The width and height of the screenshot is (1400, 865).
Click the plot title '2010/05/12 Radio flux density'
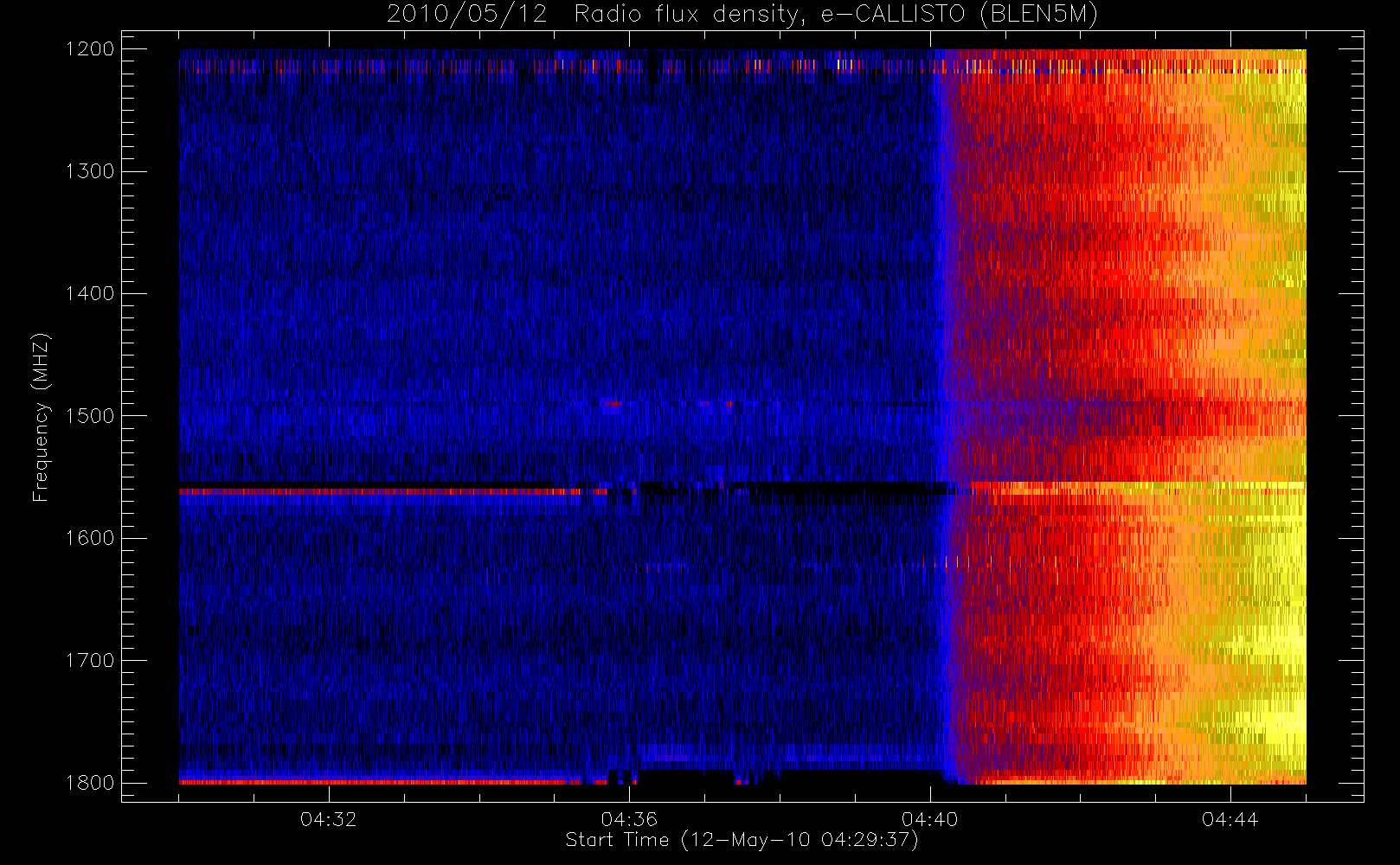(x=742, y=15)
